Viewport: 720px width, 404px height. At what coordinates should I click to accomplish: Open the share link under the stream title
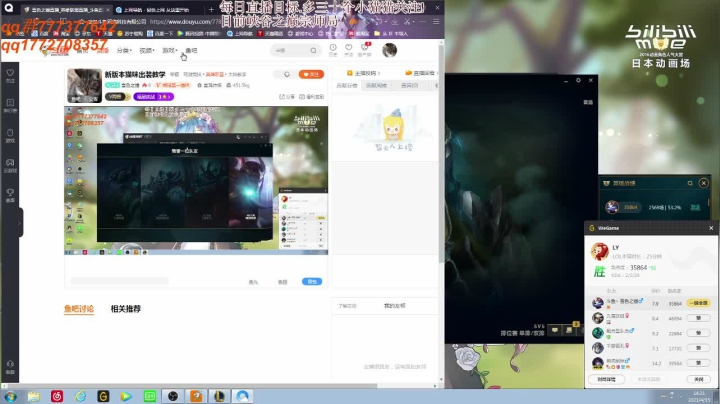(287, 97)
